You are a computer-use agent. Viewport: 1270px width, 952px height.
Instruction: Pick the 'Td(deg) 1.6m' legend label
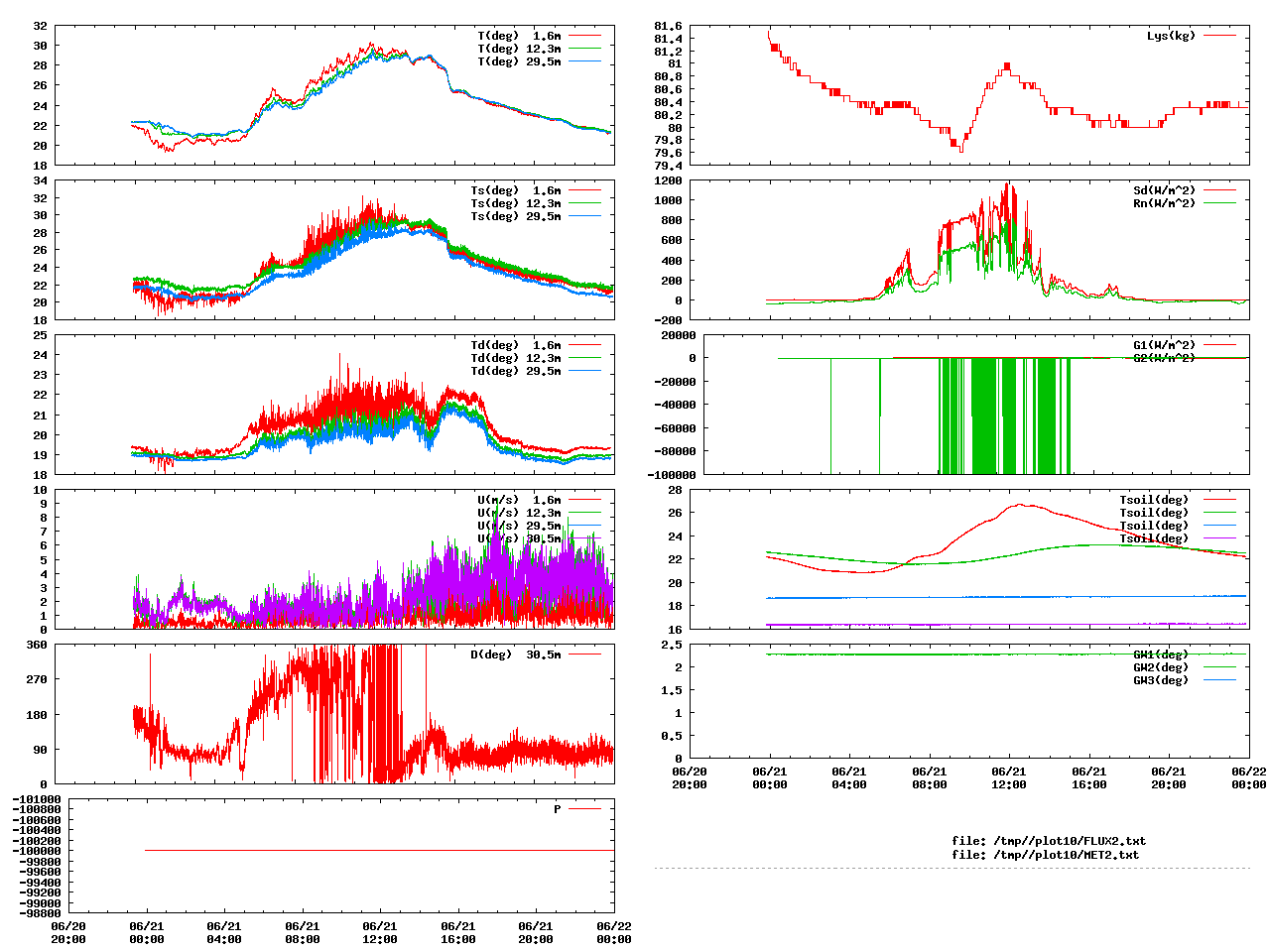pos(515,345)
